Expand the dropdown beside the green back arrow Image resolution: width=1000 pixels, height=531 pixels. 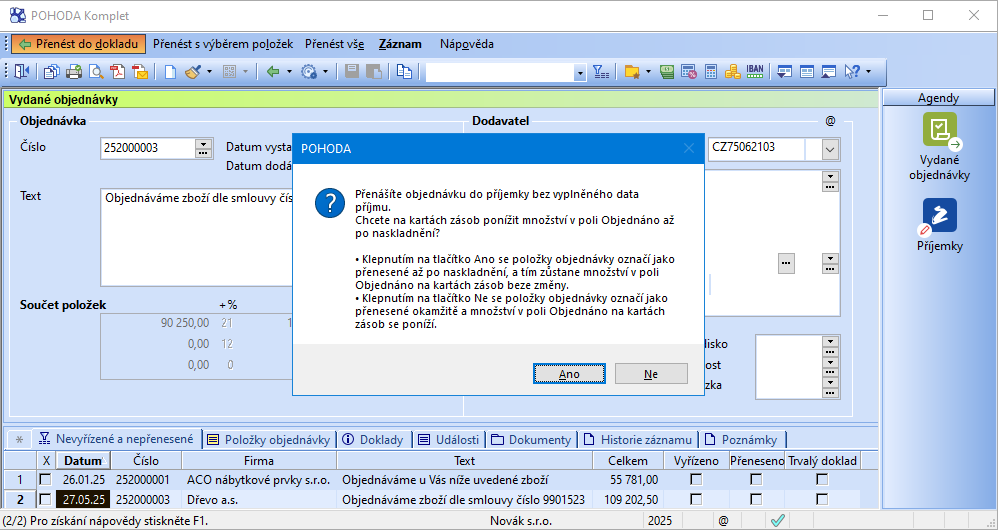[289, 71]
